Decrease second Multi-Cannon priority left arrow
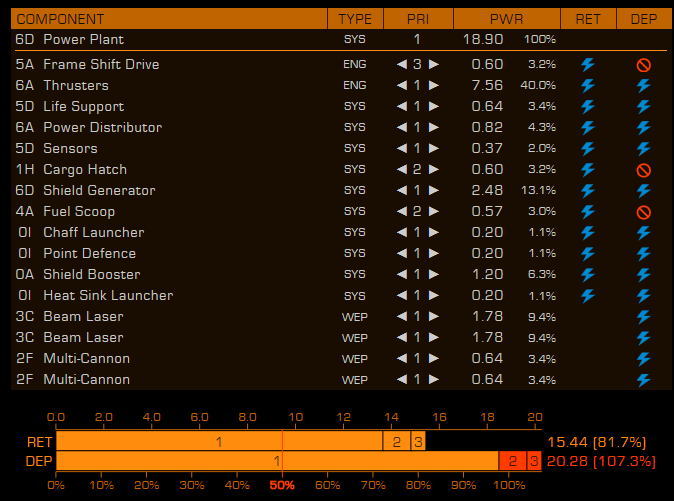This screenshot has width=674, height=501. (401, 380)
